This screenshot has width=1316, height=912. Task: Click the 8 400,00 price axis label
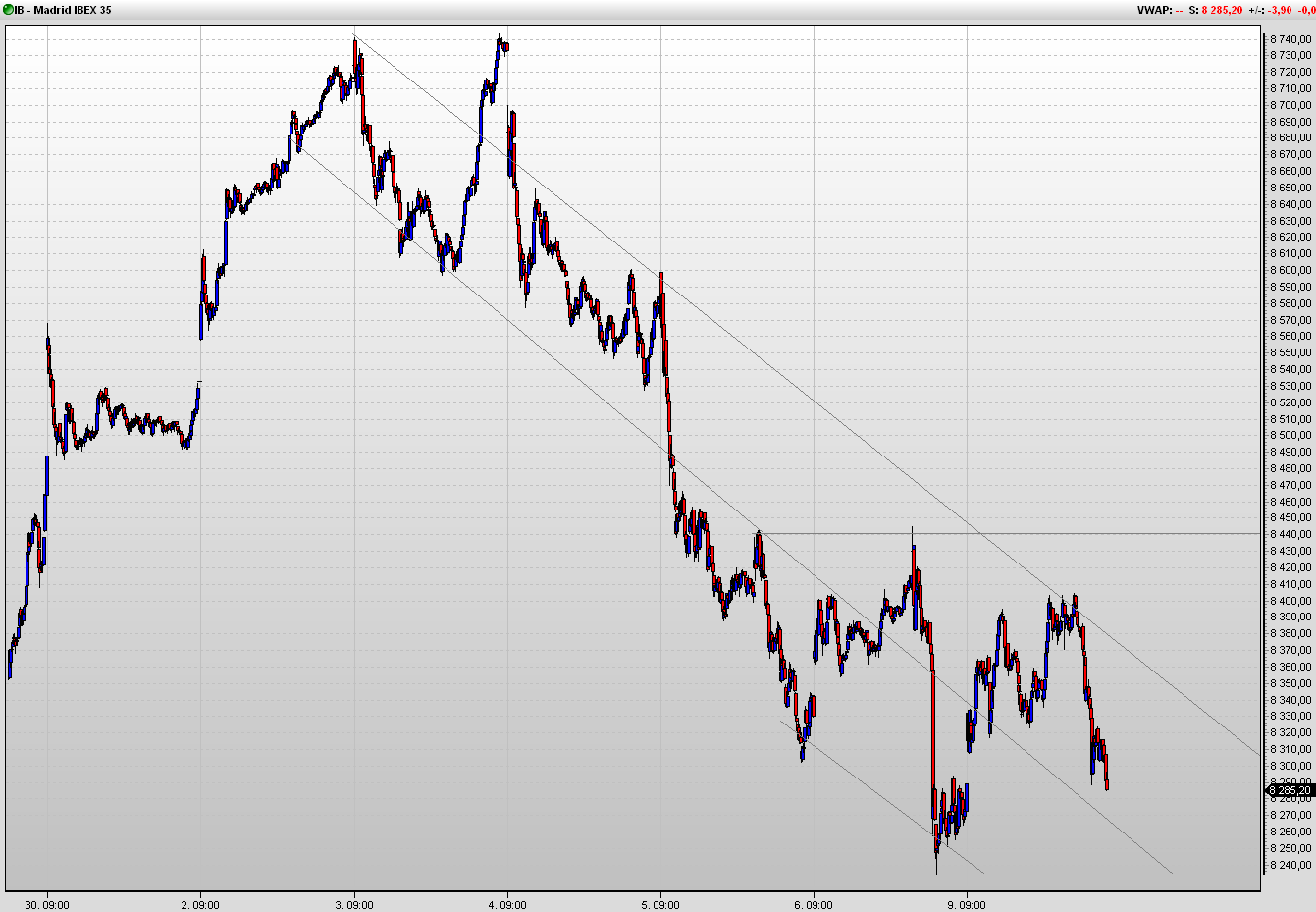pyautogui.click(x=1290, y=601)
